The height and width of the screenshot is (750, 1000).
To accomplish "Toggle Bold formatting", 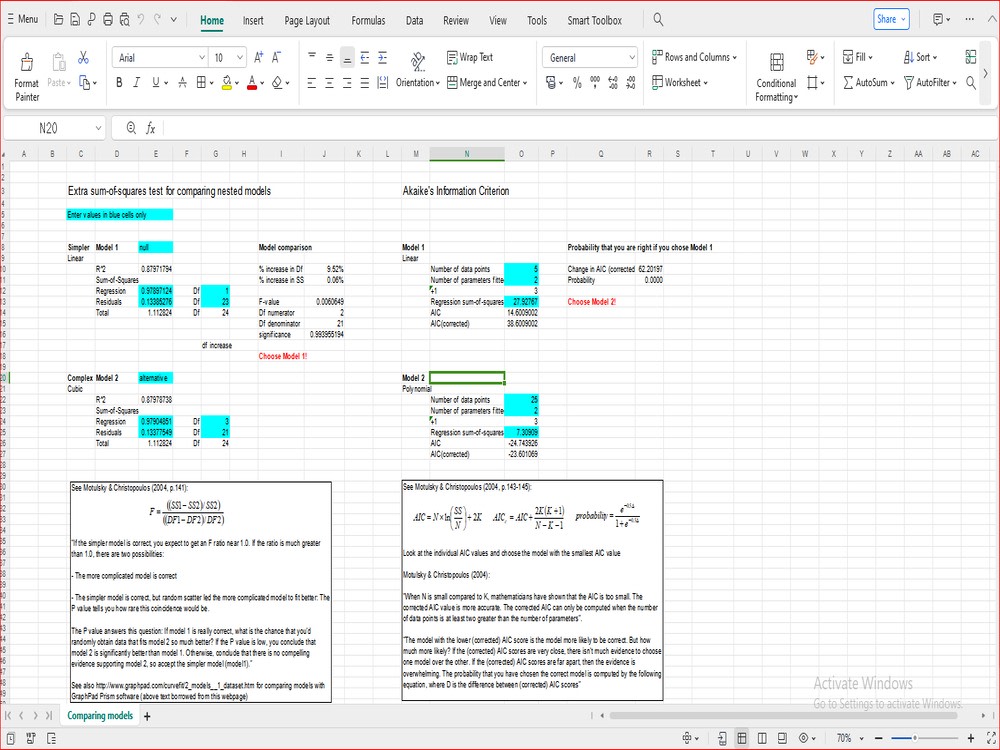I will (x=119, y=82).
